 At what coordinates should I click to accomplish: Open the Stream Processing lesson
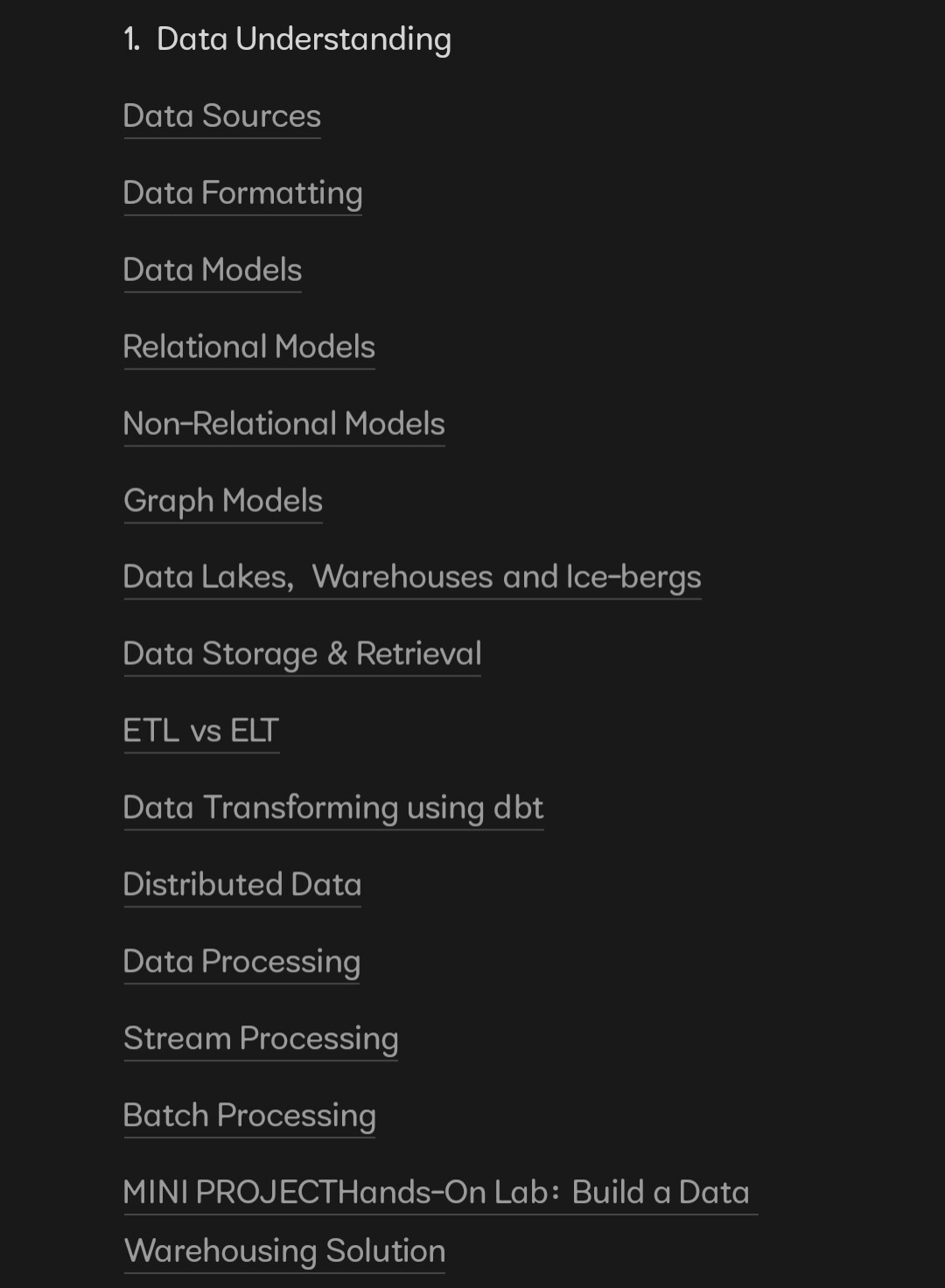coord(261,1039)
